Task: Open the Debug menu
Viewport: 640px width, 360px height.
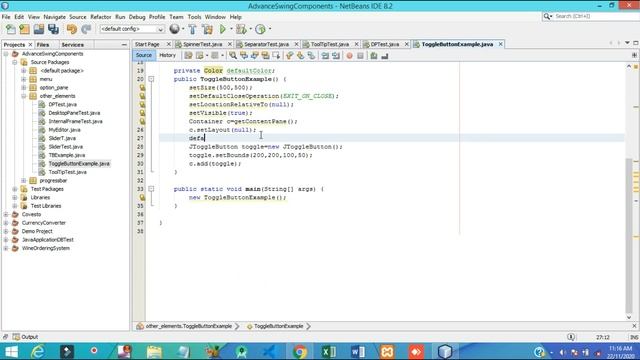Action: click(137, 17)
